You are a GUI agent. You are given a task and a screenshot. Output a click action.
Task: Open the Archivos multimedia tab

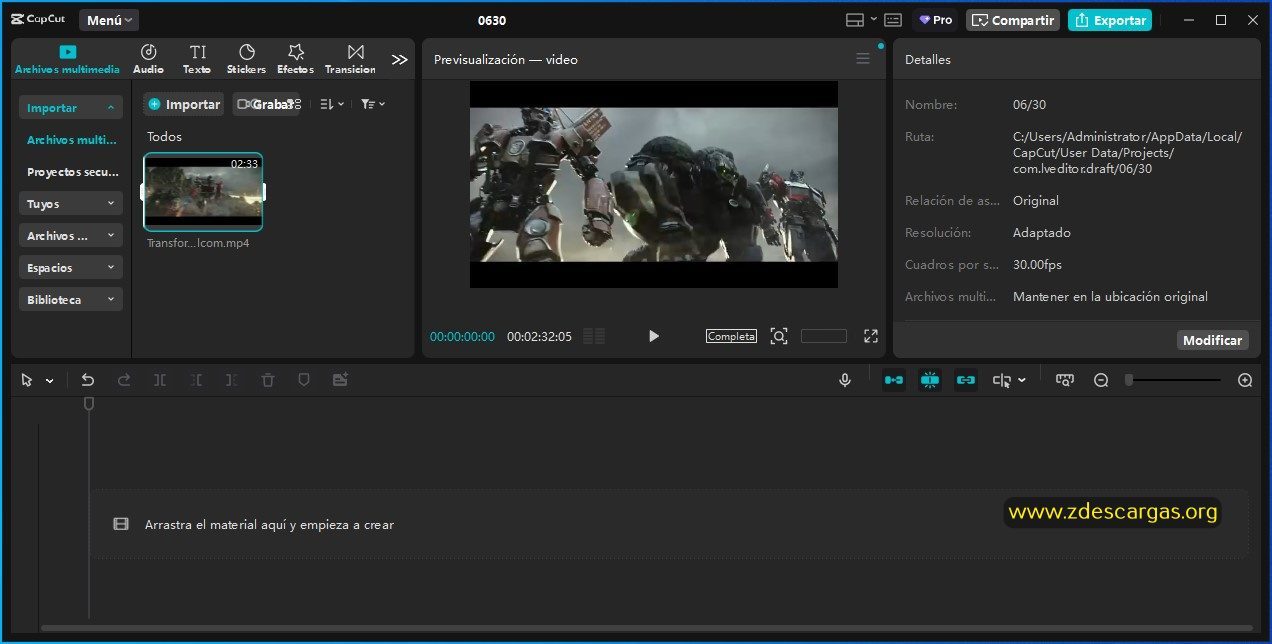(x=67, y=59)
